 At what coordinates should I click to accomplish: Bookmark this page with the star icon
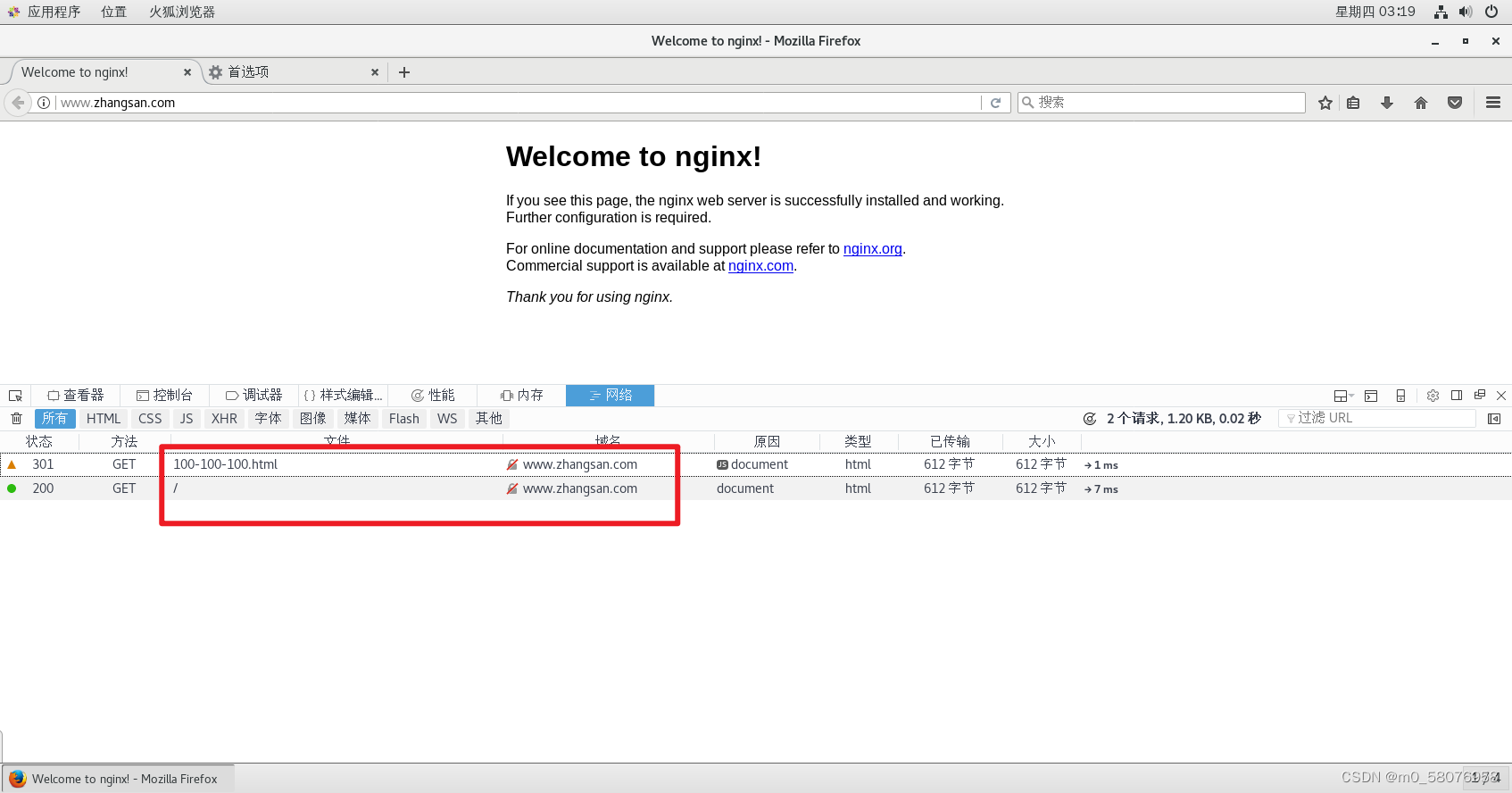pos(1325,103)
